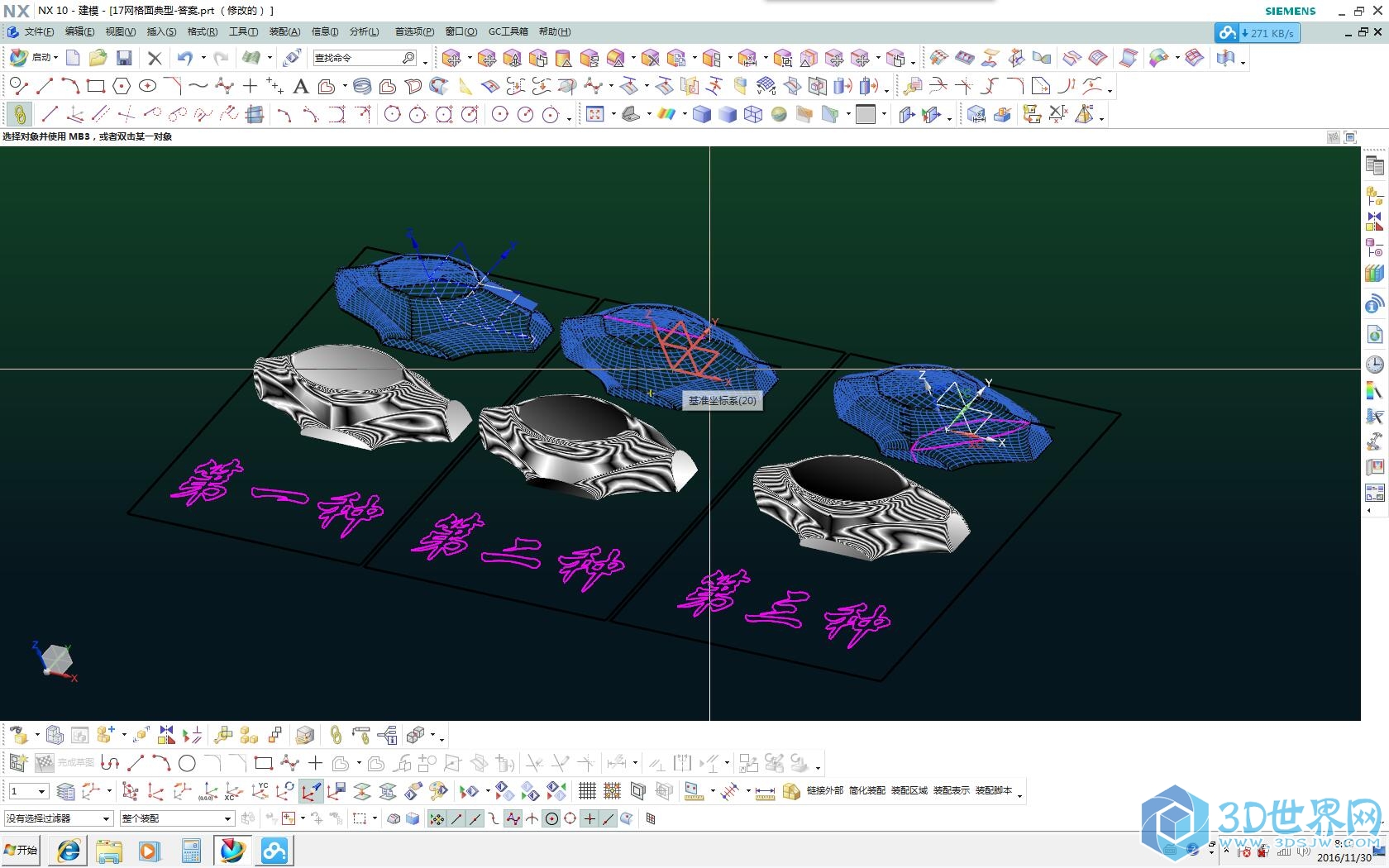Open the 编辑(E) menu
Image resolution: width=1389 pixels, height=868 pixels.
click(x=79, y=31)
